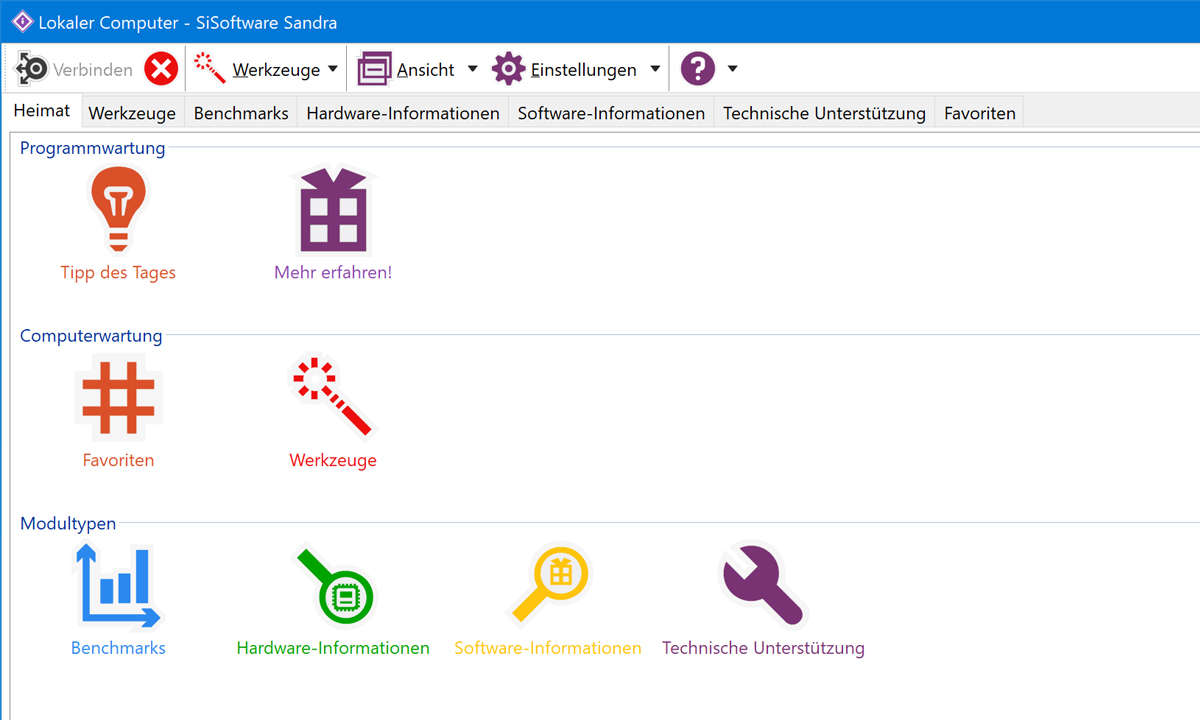The width and height of the screenshot is (1200, 720).
Task: Click the Verbinden connect icon
Action: [x=31, y=69]
